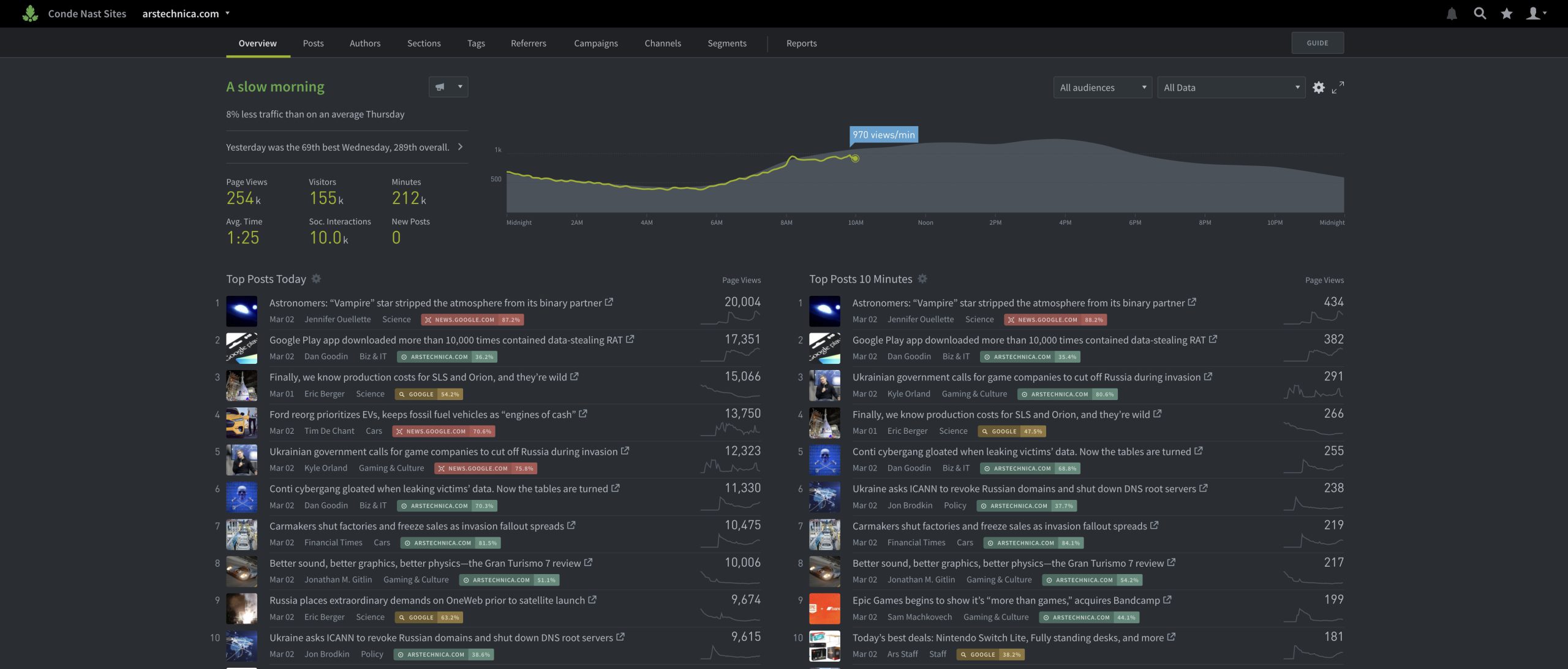Viewport: 1568px width, 669px height.
Task: Open the user profile account menu icon
Action: pyautogui.click(x=1533, y=13)
